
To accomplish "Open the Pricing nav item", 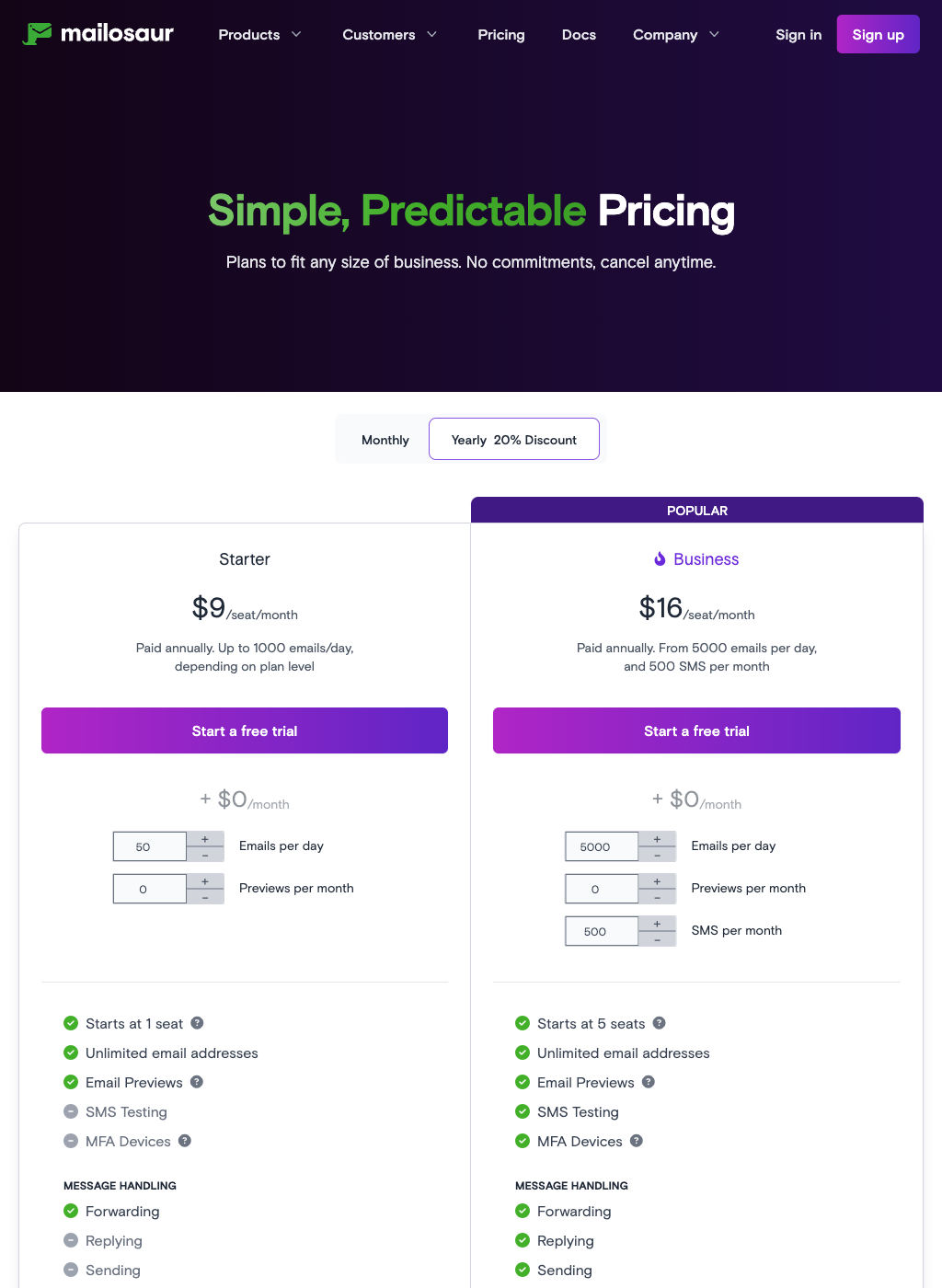I will (x=501, y=35).
